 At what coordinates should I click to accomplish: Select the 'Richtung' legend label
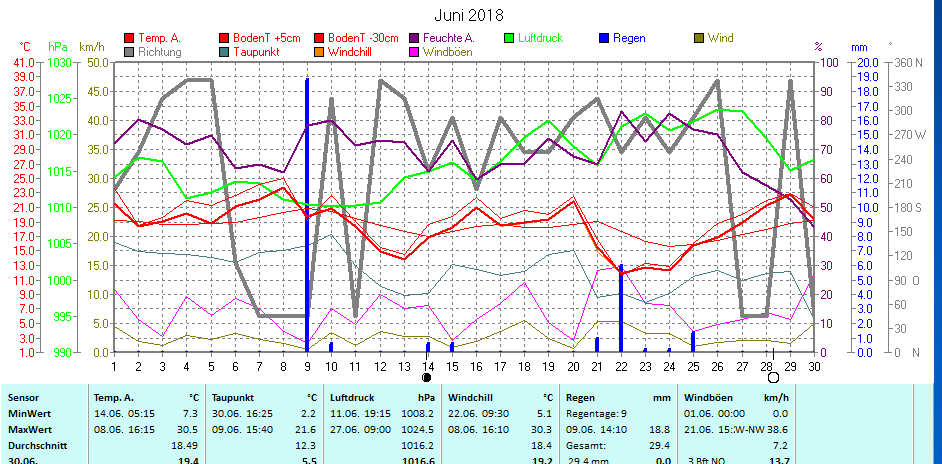click(x=160, y=52)
